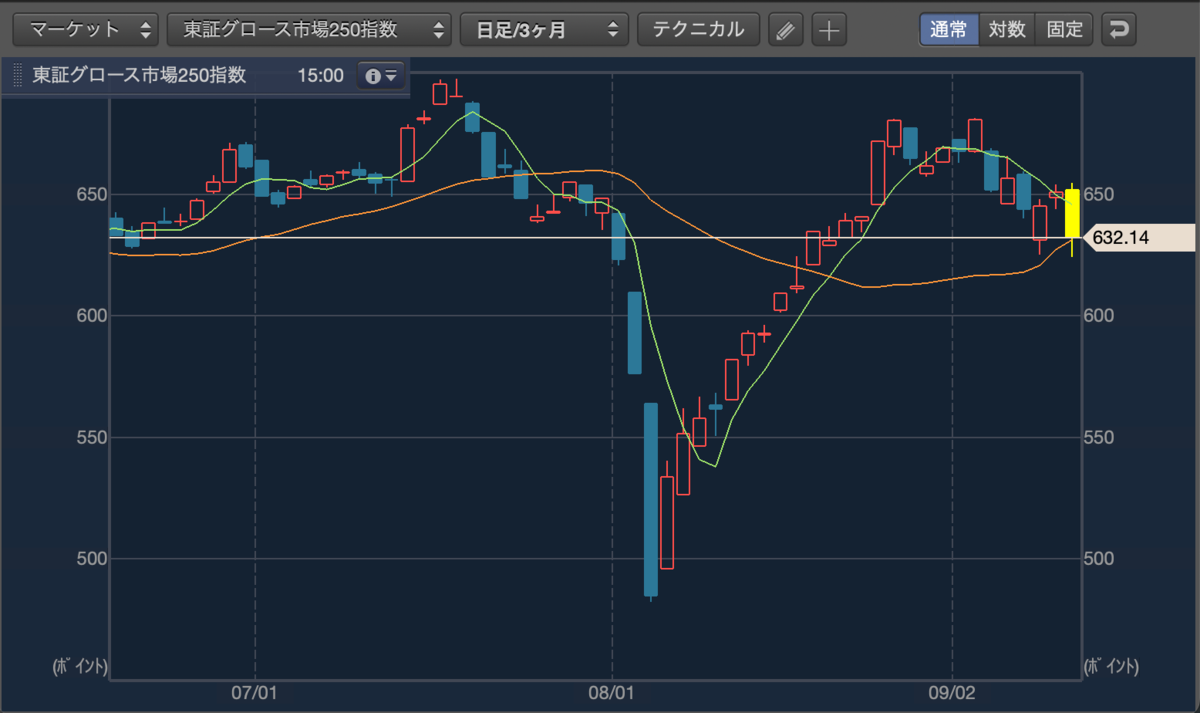Click the lowest long blue candlestick near 500
Screen dimensions: 1200x713
[651, 500]
